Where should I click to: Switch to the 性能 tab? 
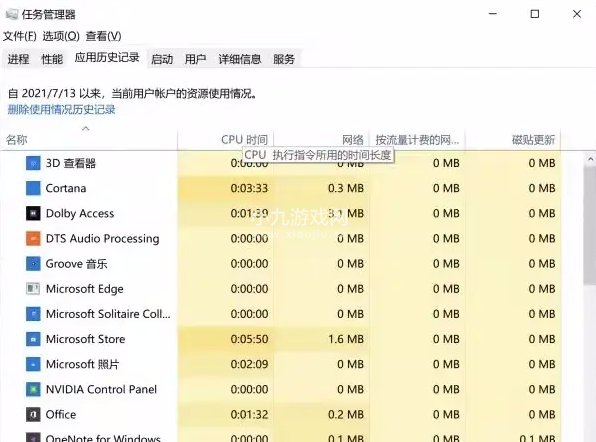coord(52,59)
